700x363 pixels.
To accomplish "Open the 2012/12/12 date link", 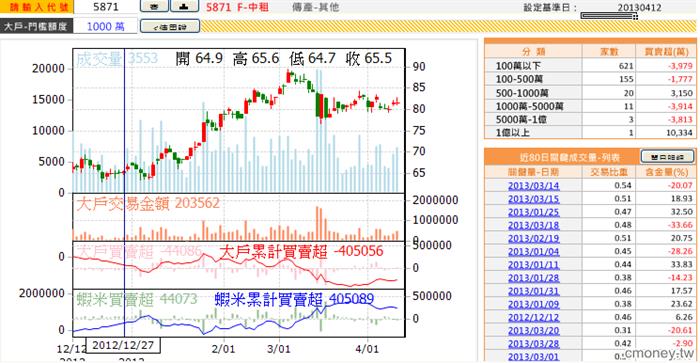I will click(x=533, y=317).
